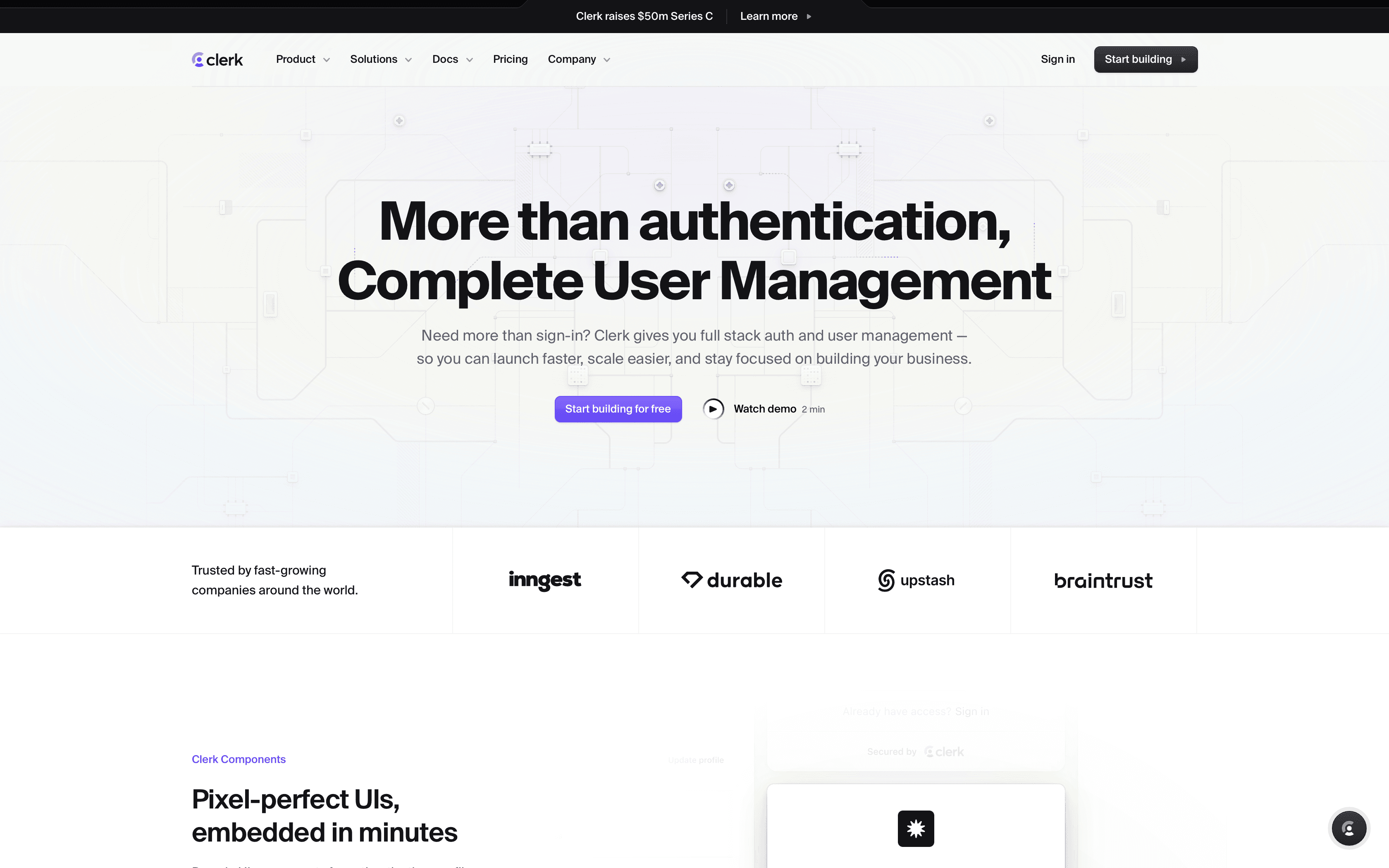Click Start building for free
Viewport: 1389px width, 868px height.
(x=618, y=409)
